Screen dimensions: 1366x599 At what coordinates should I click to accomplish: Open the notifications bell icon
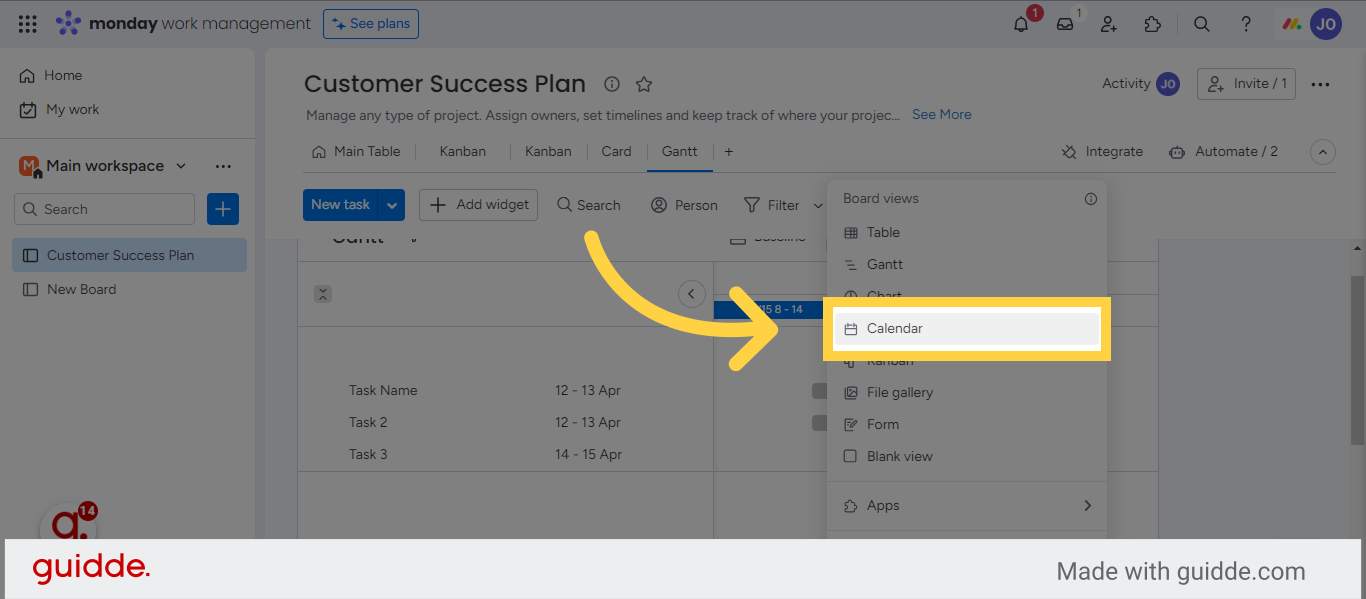[x=1021, y=24]
